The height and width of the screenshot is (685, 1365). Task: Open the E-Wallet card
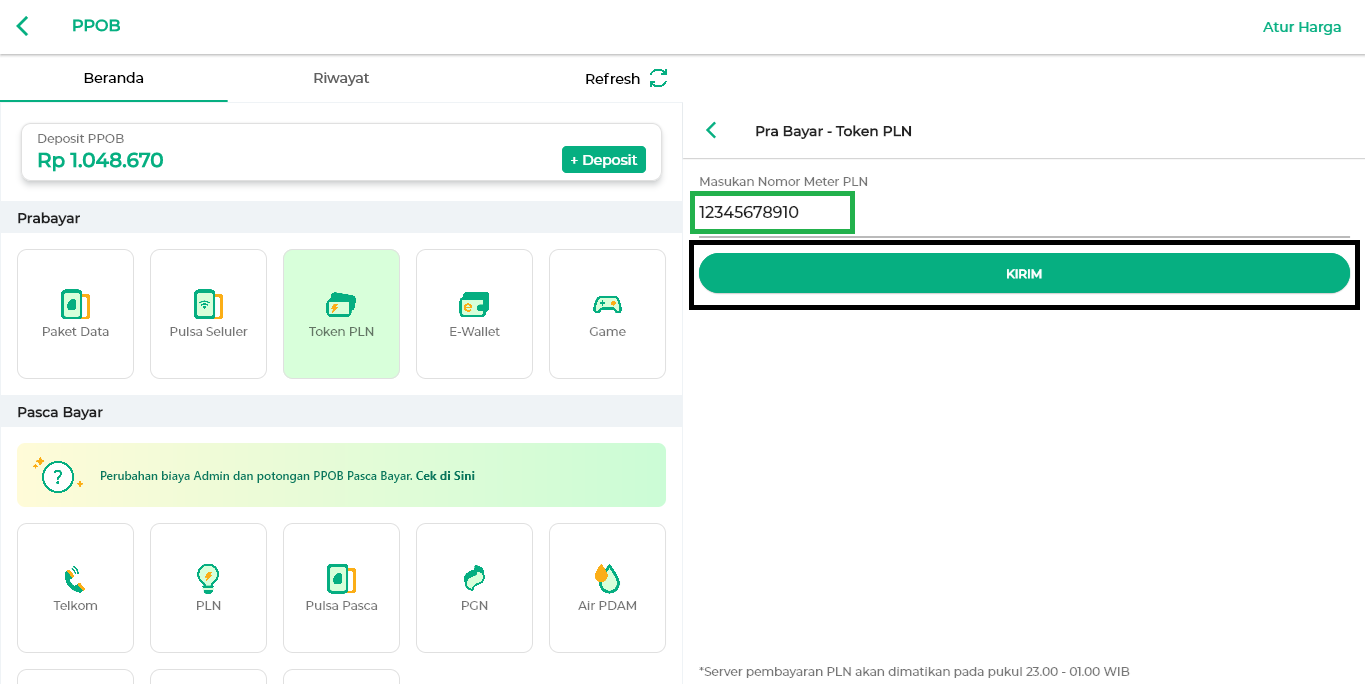[474, 314]
